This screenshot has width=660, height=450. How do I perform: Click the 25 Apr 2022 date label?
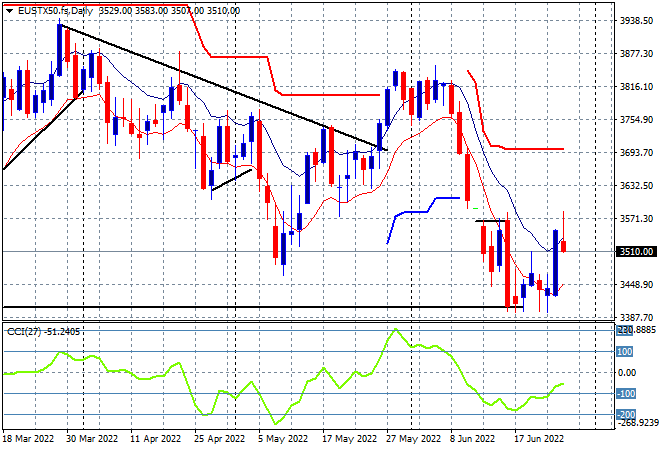[219, 439]
